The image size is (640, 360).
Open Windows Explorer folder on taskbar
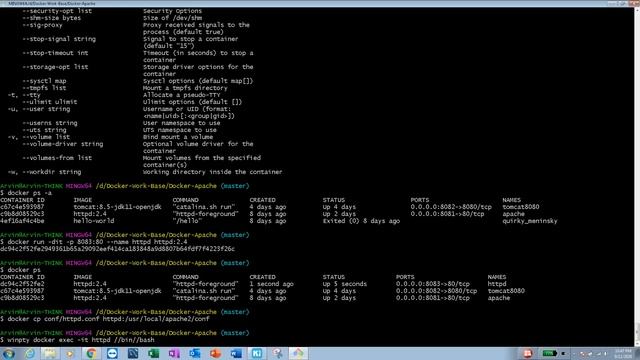point(50,353)
